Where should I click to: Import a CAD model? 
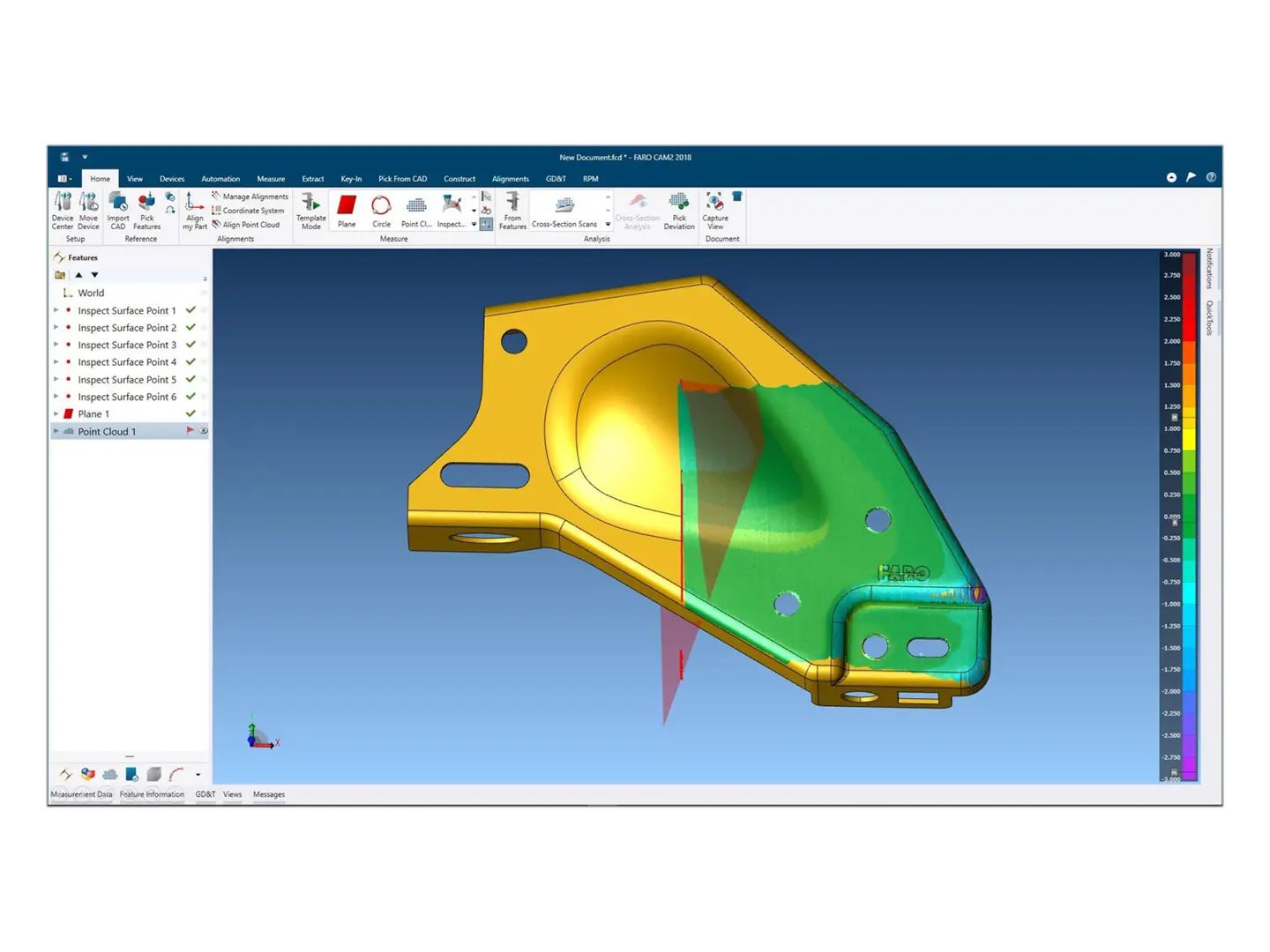(118, 211)
